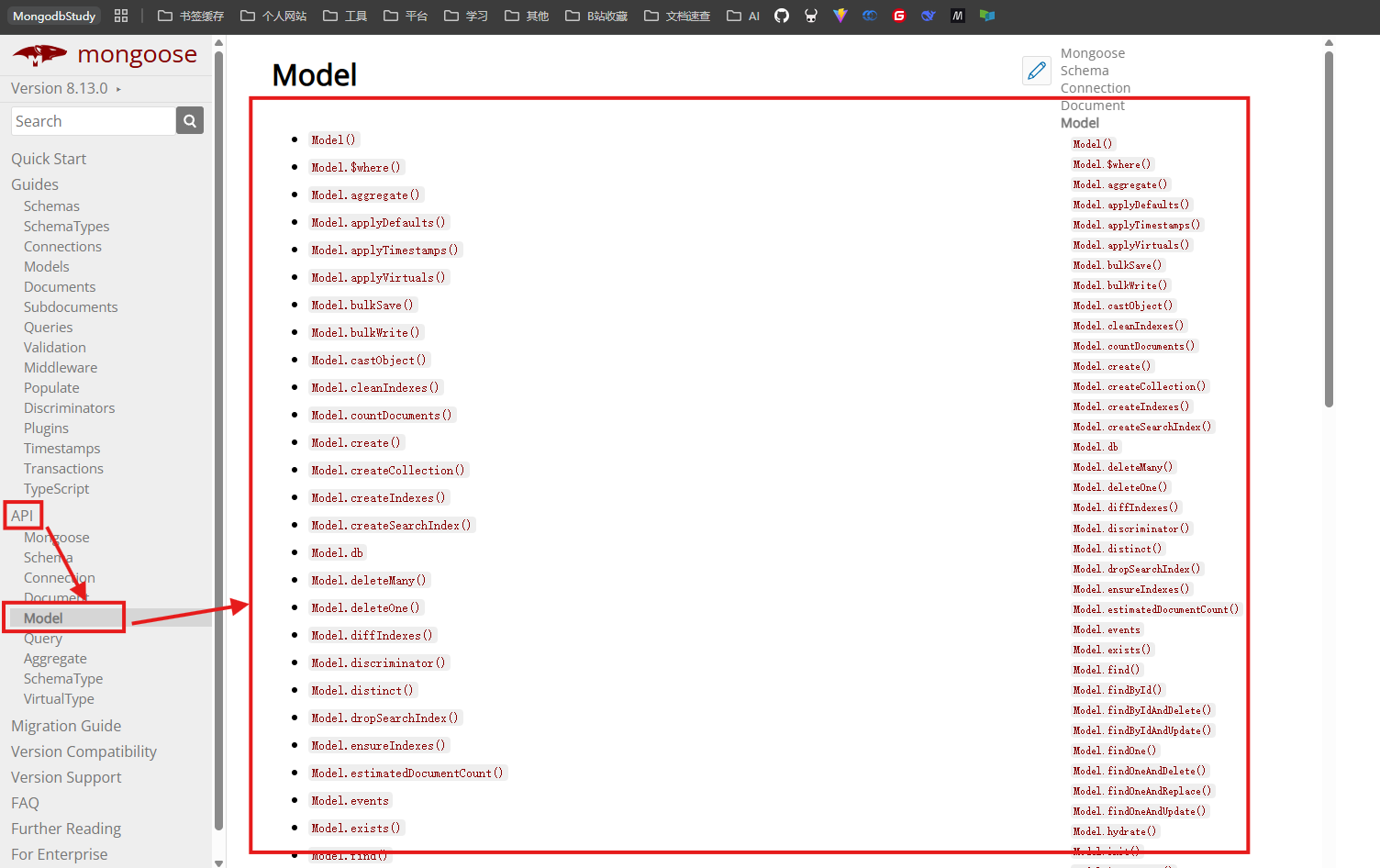Open the 其他 bookmark folder

click(527, 16)
